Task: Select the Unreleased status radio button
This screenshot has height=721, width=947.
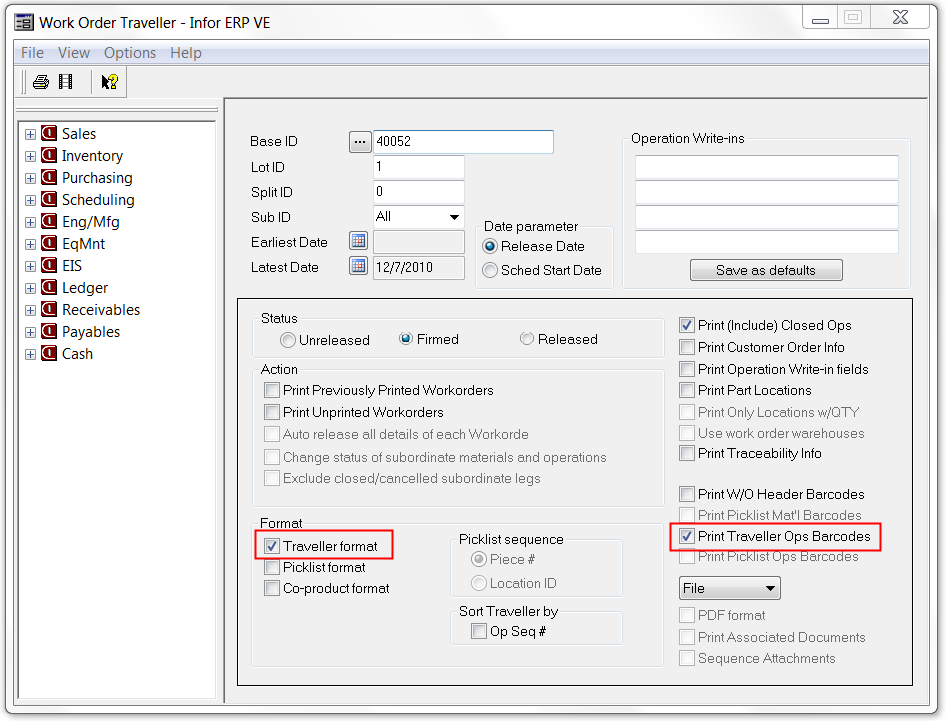Action: click(288, 340)
